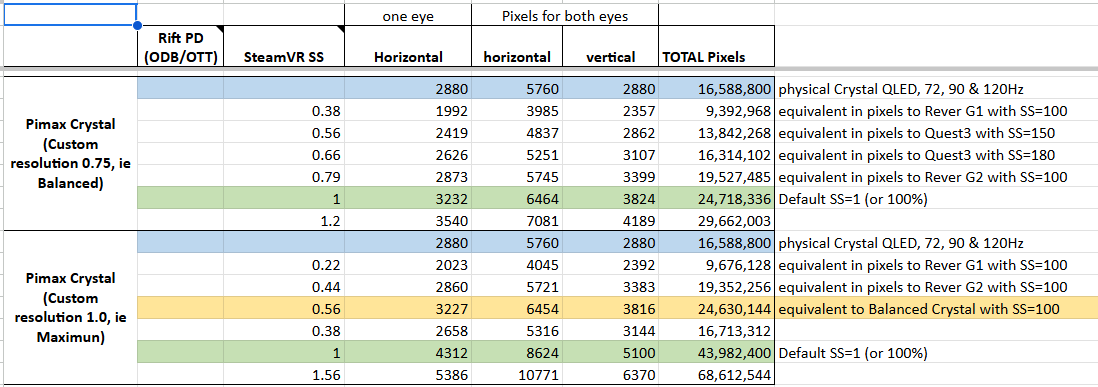This screenshot has width=1098, height=387.
Task: Select cell with value 1992
Action: click(408, 111)
